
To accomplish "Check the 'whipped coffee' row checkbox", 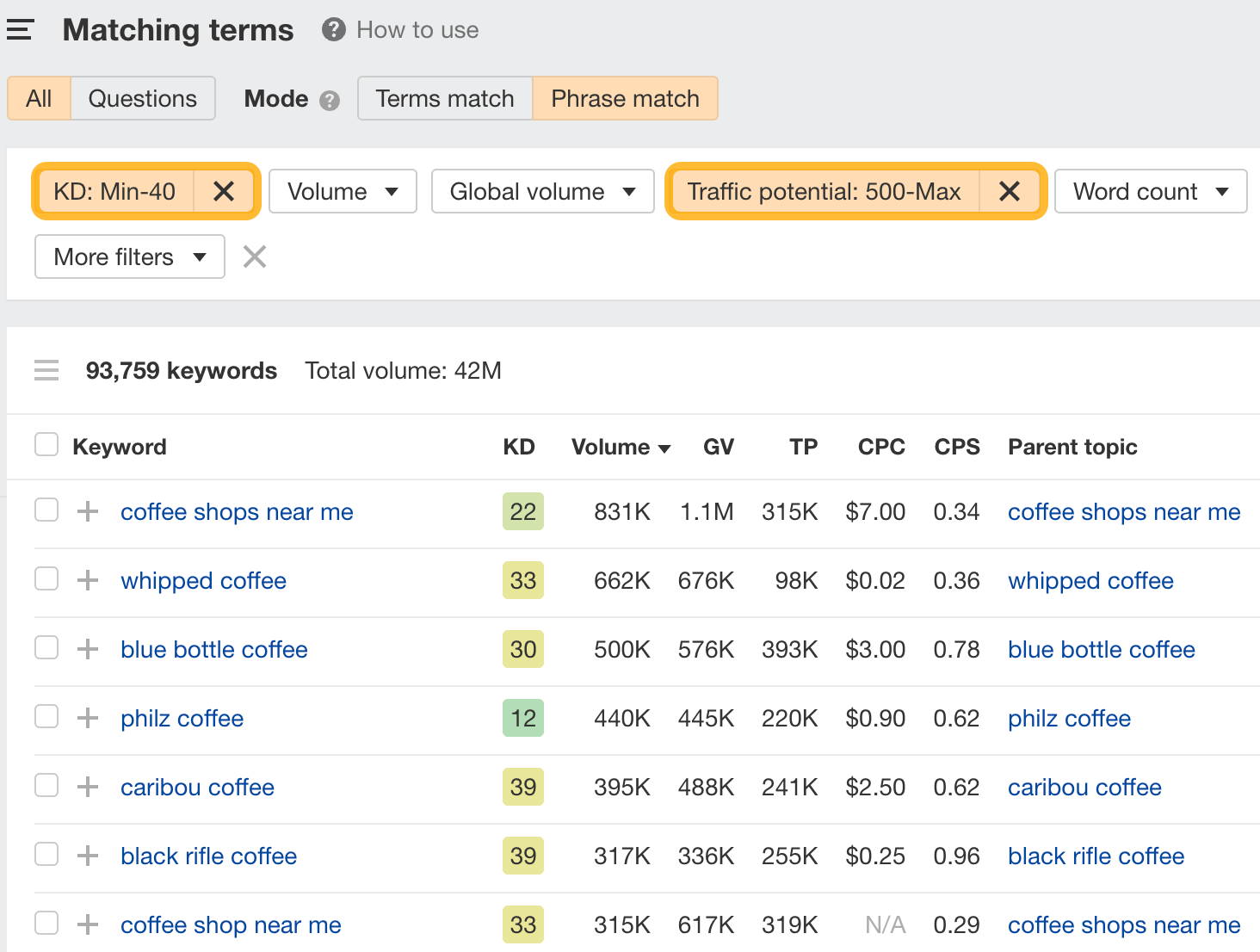I will [46, 579].
